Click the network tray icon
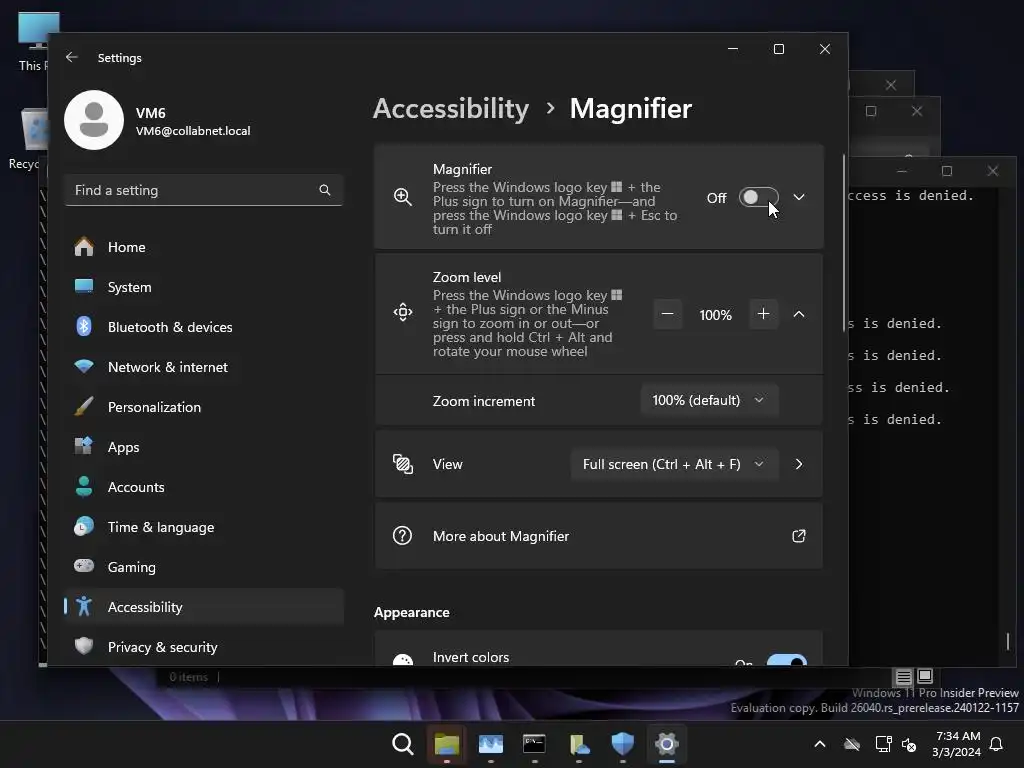1024x768 pixels. 883,744
